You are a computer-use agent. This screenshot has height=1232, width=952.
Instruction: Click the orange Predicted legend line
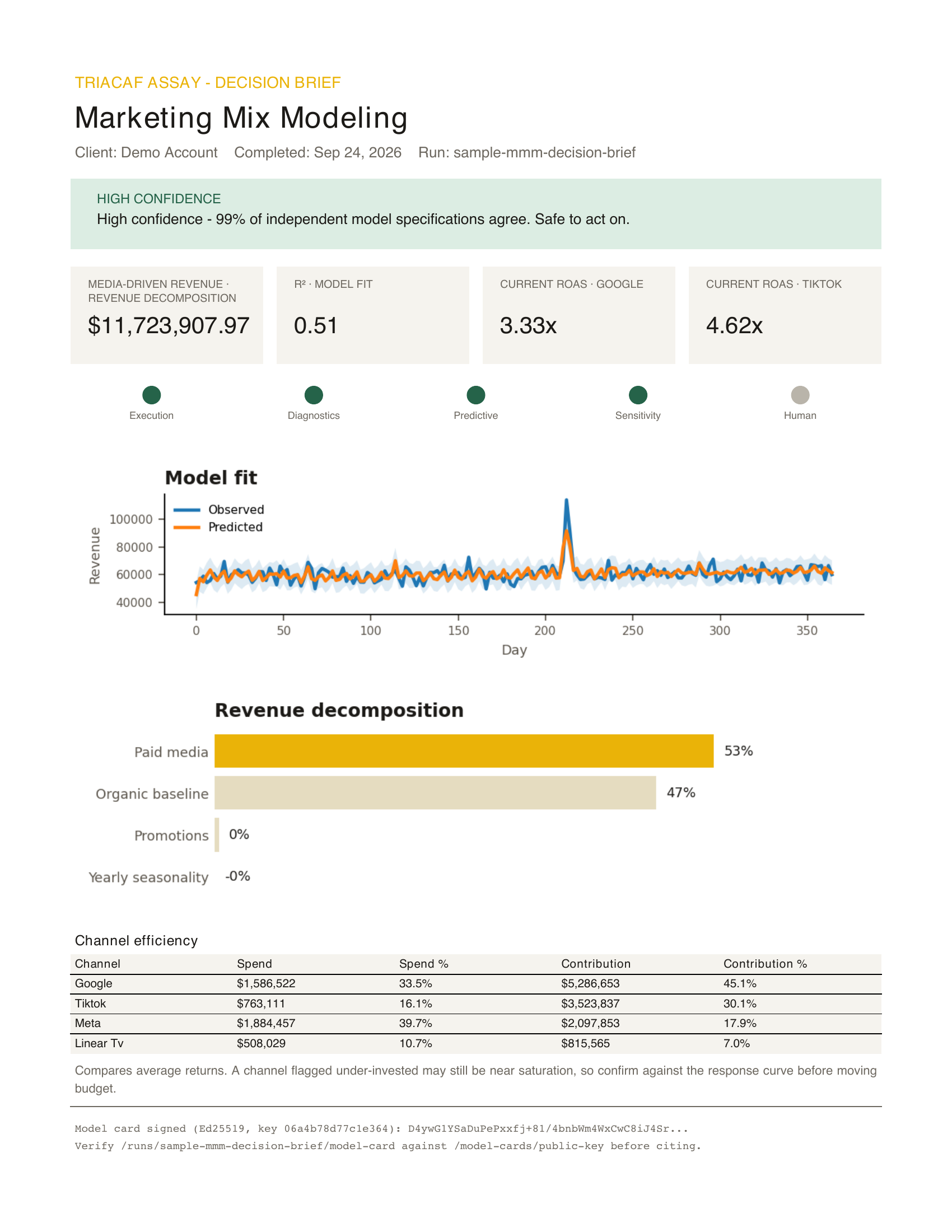click(x=186, y=528)
